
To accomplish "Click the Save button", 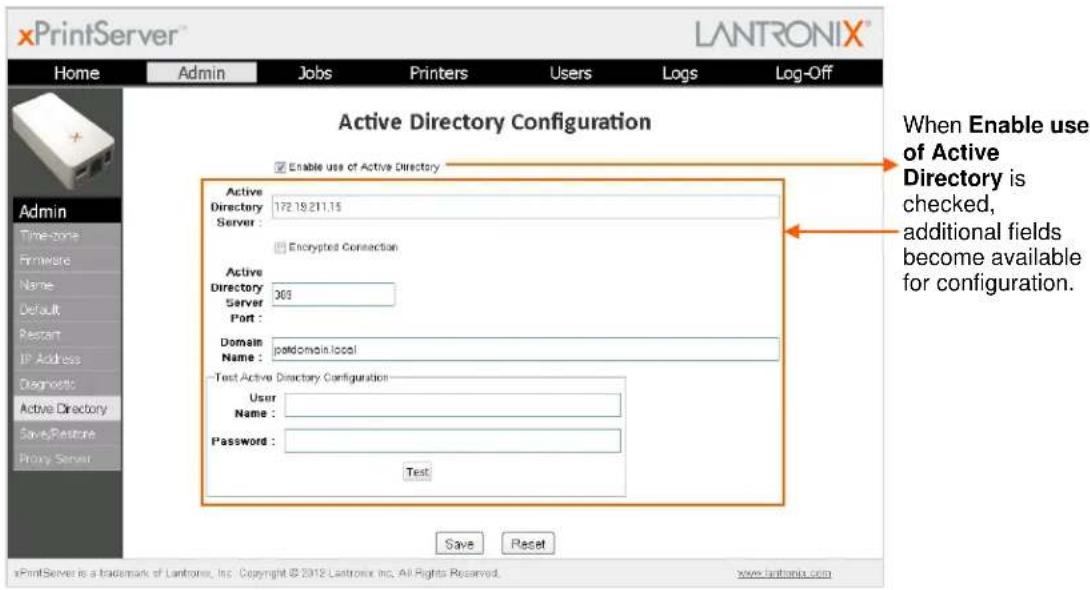I will 459,543.
